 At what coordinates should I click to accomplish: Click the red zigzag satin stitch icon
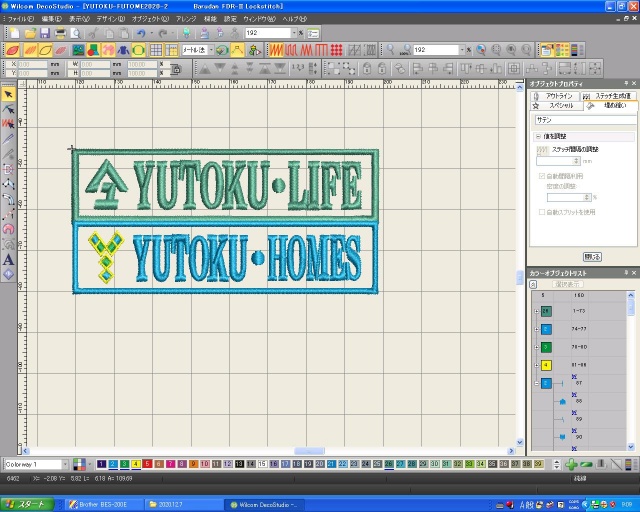pos(276,50)
